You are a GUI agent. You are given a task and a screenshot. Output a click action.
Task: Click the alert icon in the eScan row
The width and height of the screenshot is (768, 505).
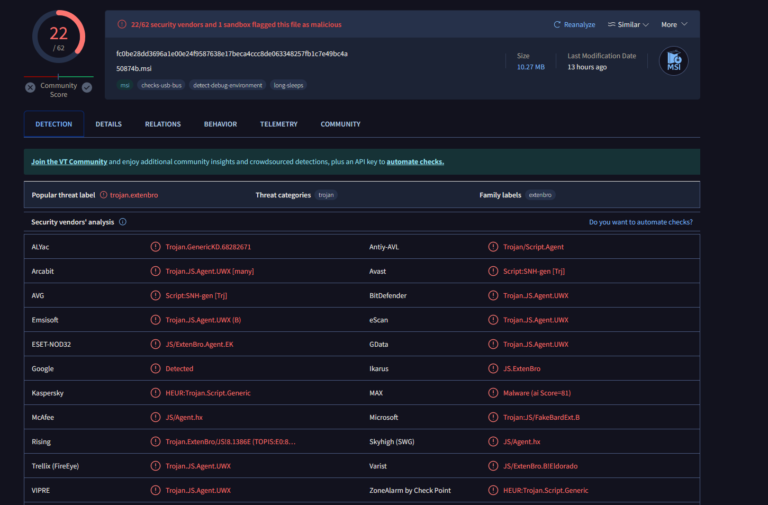[493, 320]
